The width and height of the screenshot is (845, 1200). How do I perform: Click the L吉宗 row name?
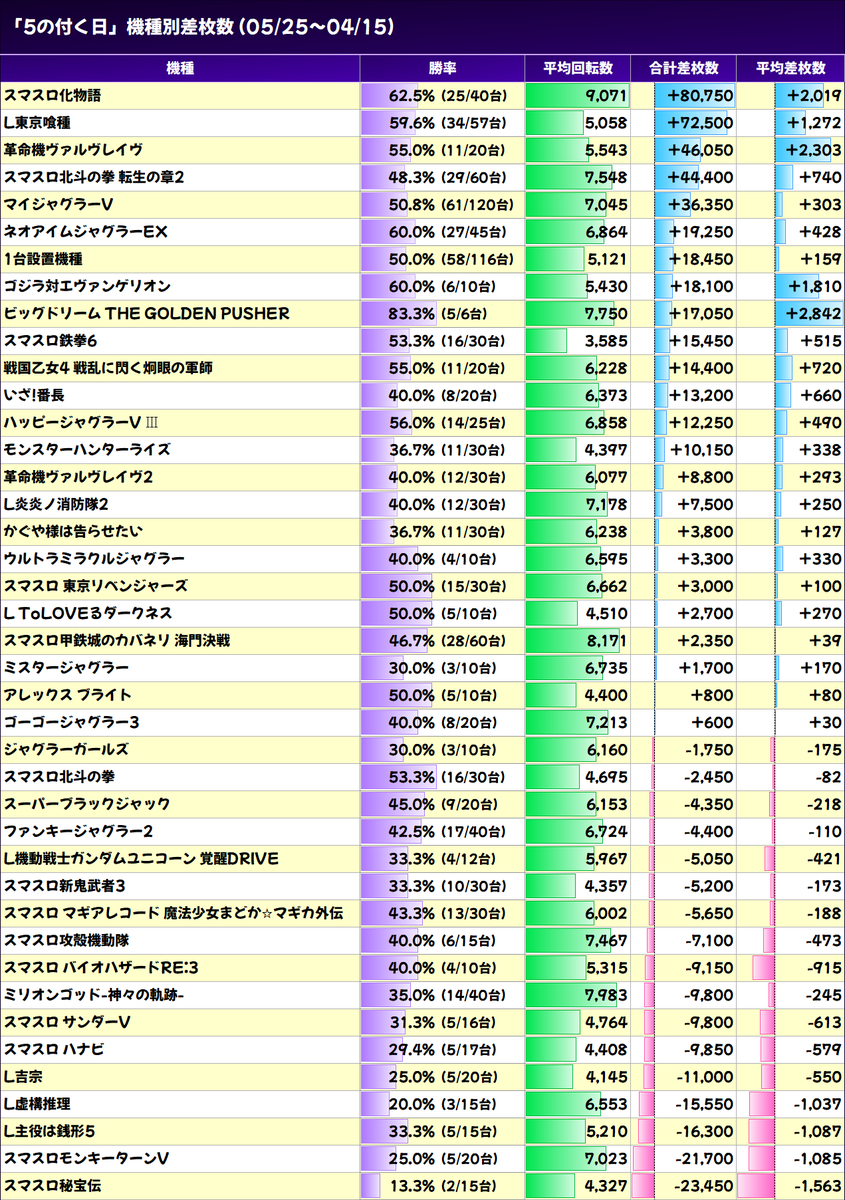click(23, 1077)
